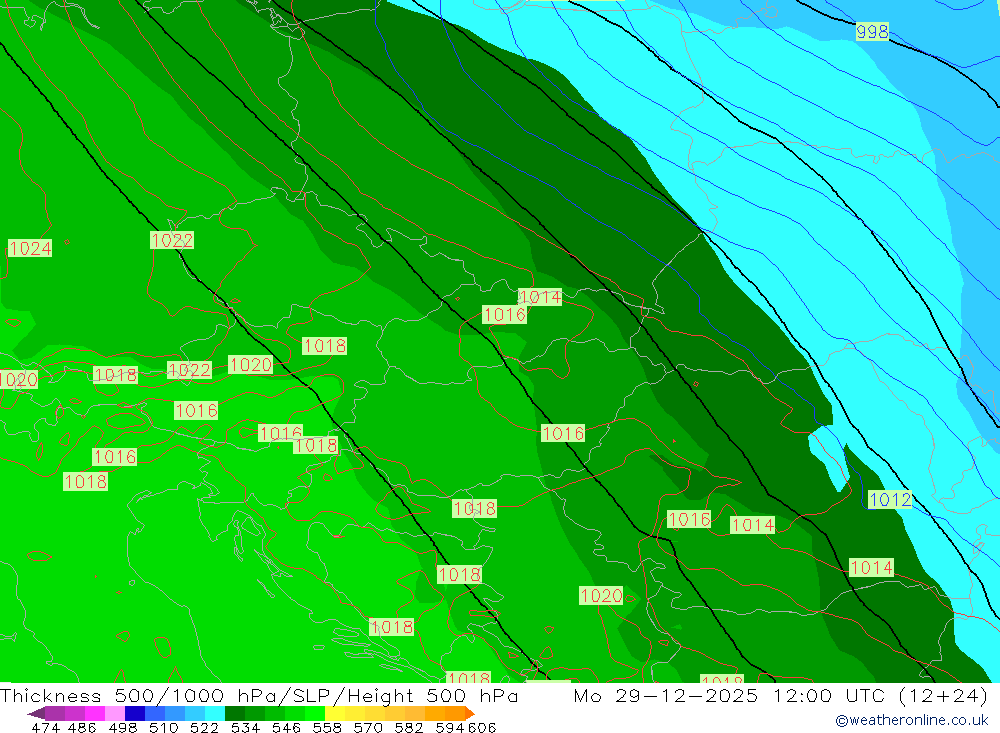Pick the lightest cyan legend swatch
The height and width of the screenshot is (733, 1000).
215,713
